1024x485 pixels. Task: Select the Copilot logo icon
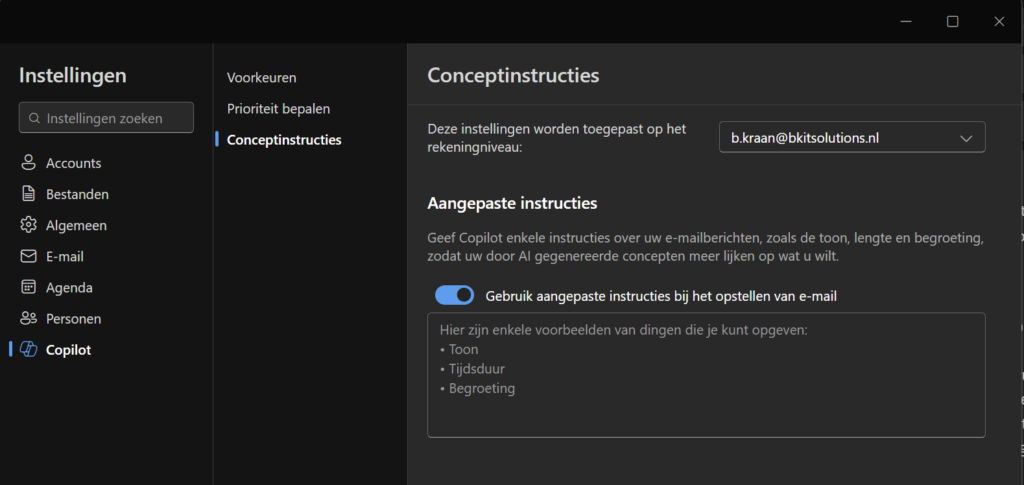coord(28,350)
